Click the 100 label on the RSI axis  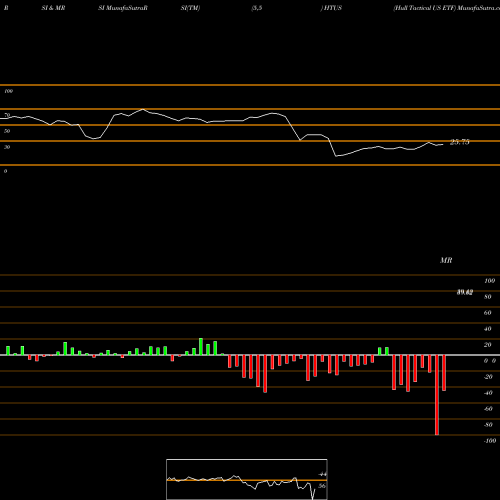click(x=8, y=91)
